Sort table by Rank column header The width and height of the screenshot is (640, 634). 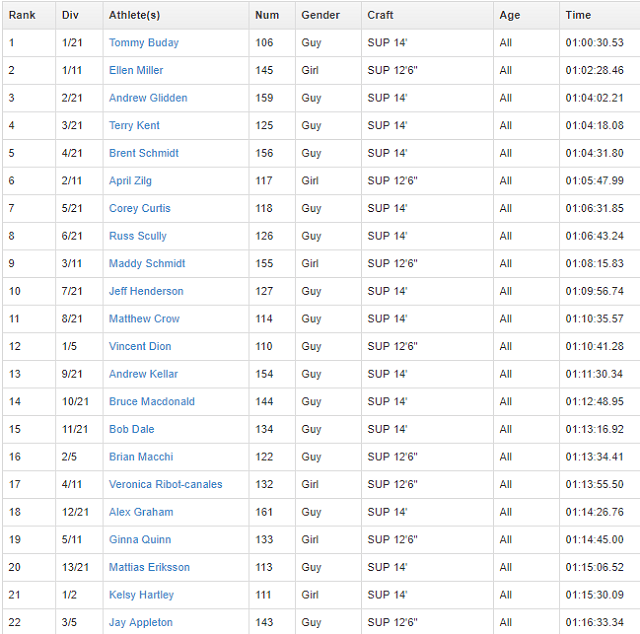22,15
